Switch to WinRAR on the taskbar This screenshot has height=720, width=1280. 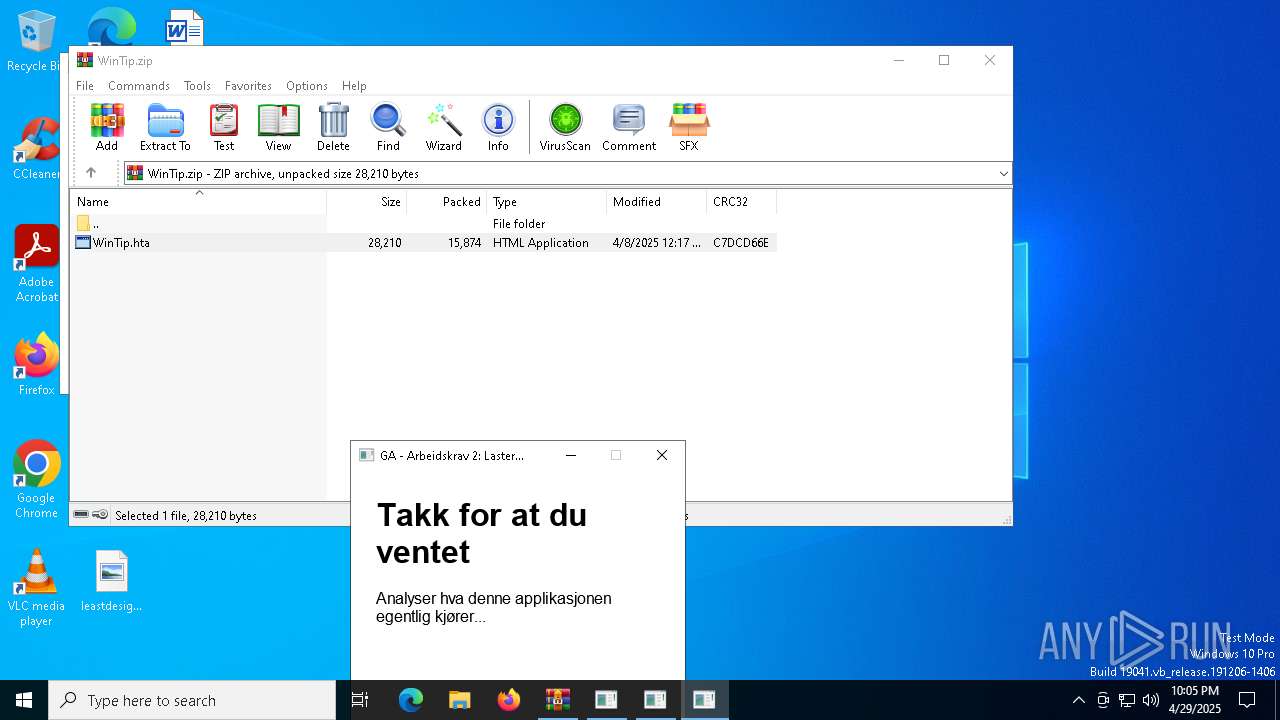click(x=557, y=700)
